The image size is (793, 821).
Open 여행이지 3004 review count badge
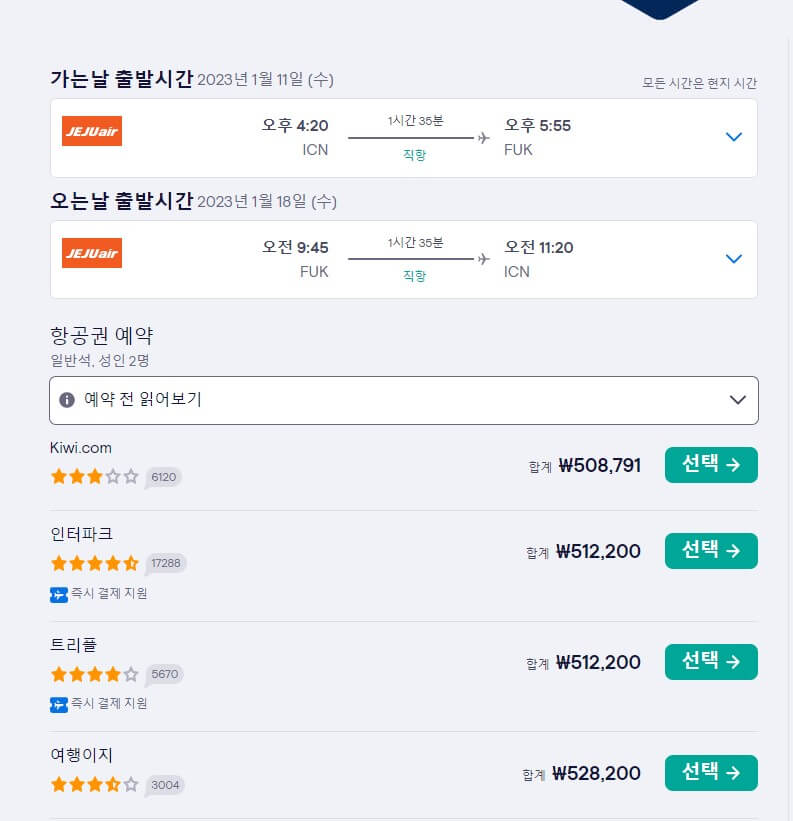click(165, 785)
